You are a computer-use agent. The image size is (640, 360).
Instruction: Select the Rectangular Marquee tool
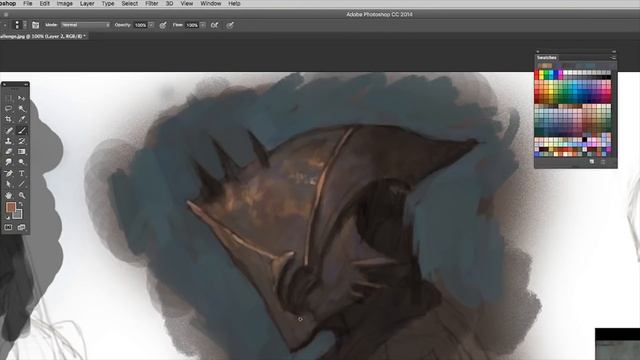[9, 98]
